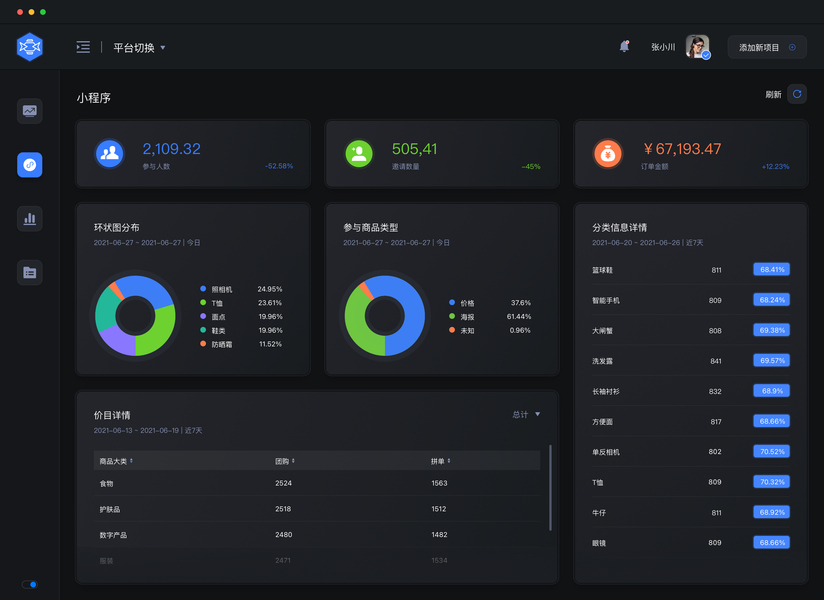Toggle the 价格 legend dot

tap(452, 303)
